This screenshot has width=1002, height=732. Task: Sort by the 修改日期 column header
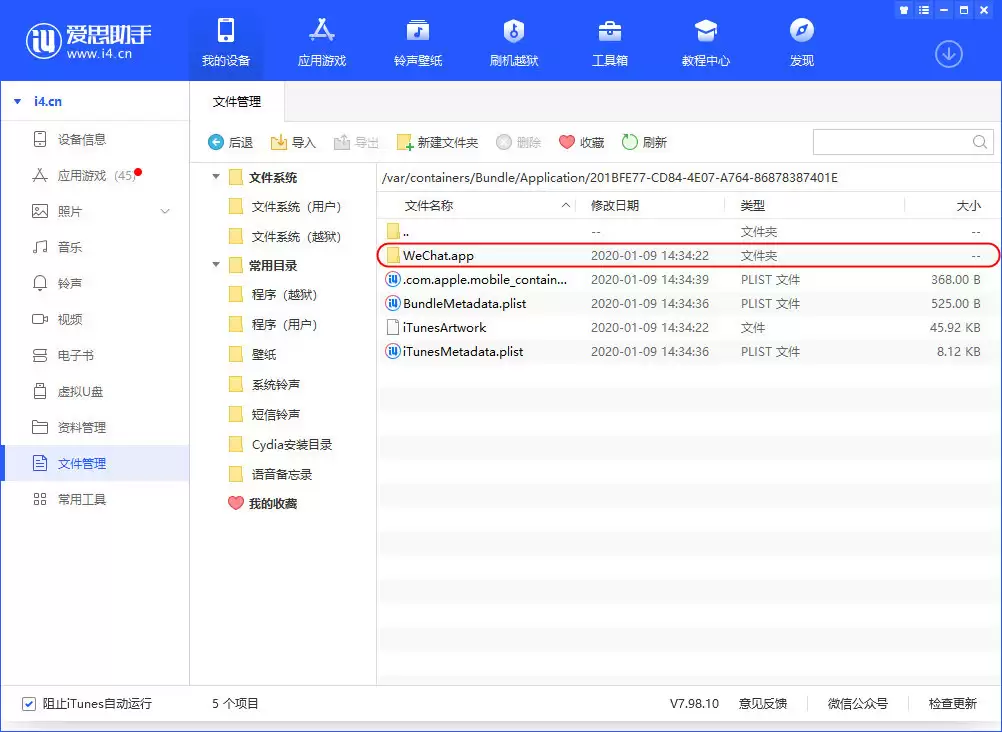[651, 205]
